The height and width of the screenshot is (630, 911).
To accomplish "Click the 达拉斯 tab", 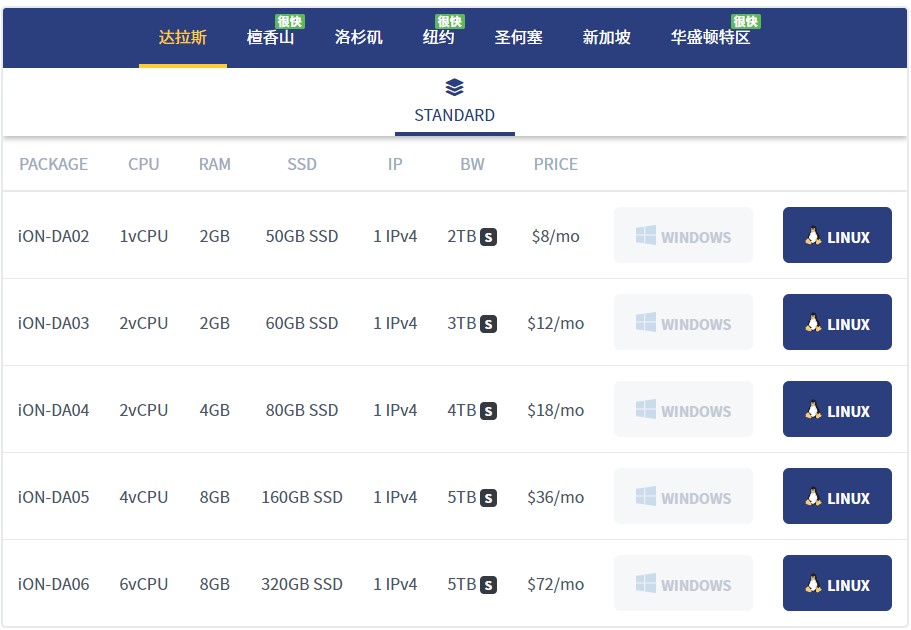I will point(182,37).
